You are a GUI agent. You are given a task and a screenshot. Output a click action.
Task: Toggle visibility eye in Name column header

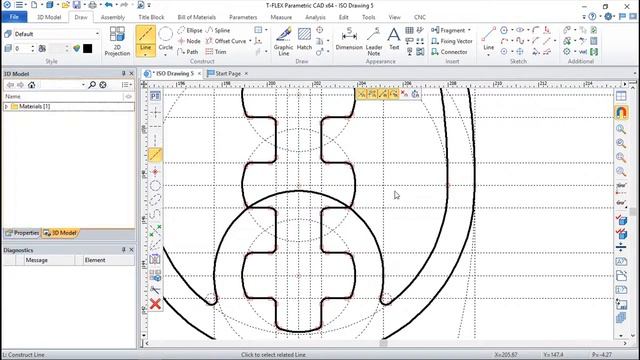pyautogui.click(x=129, y=96)
